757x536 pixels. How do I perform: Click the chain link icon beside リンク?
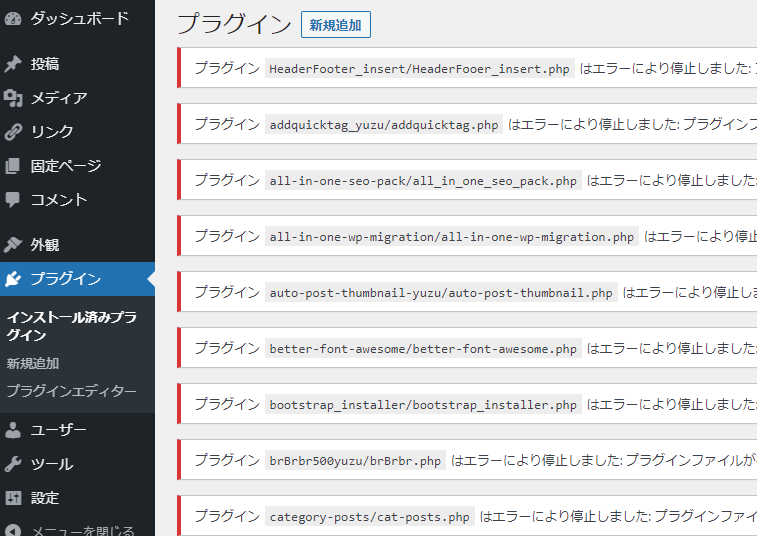point(13,132)
